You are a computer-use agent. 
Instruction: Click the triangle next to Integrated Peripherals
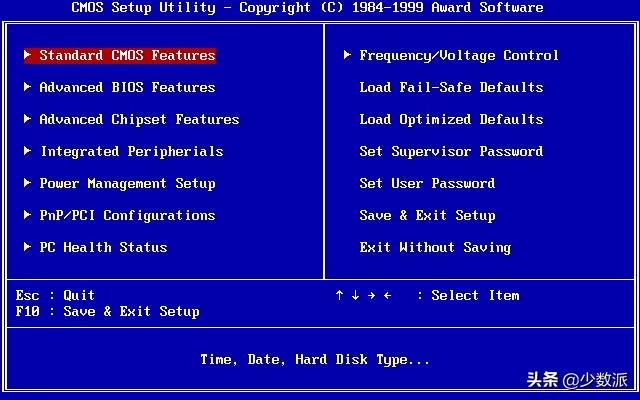point(27,151)
